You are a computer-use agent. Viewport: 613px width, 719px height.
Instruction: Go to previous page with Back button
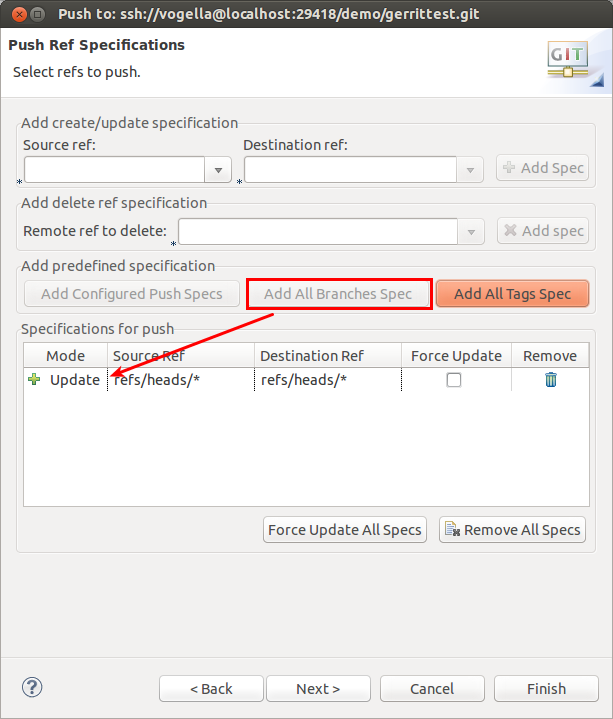point(211,689)
